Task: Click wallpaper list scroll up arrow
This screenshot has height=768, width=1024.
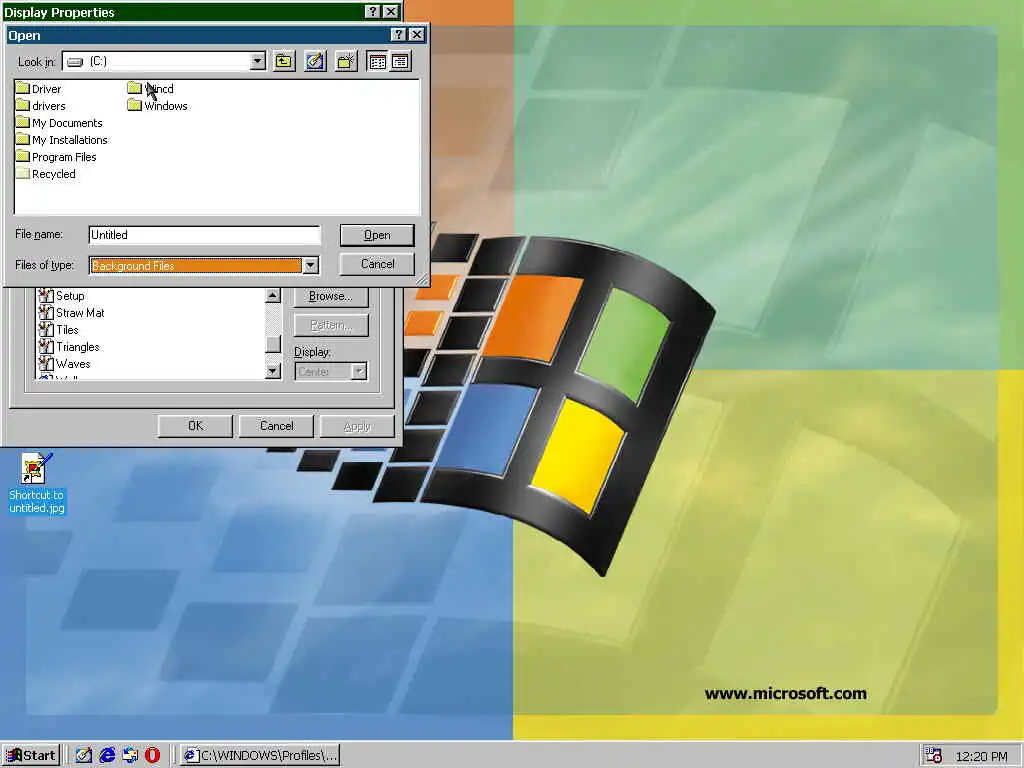Action: pyautogui.click(x=273, y=296)
